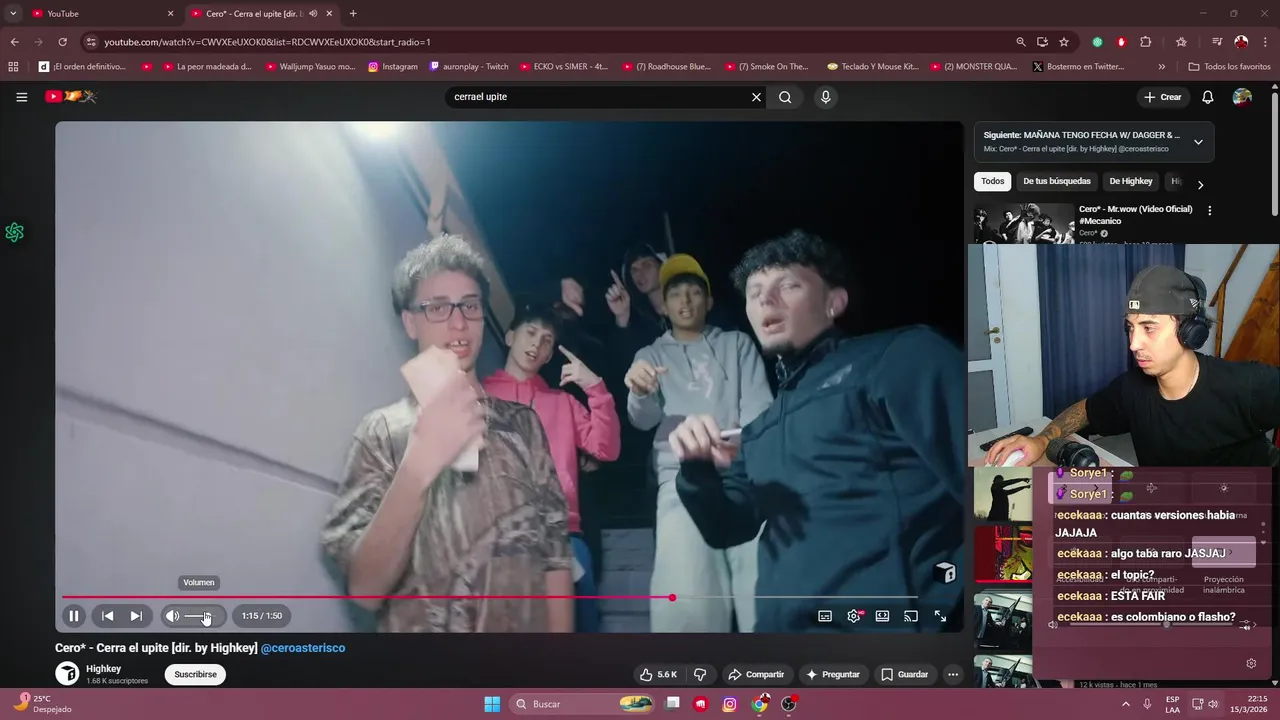Save the video with Guardar
Screen dimensions: 1280x720
pos(904,674)
